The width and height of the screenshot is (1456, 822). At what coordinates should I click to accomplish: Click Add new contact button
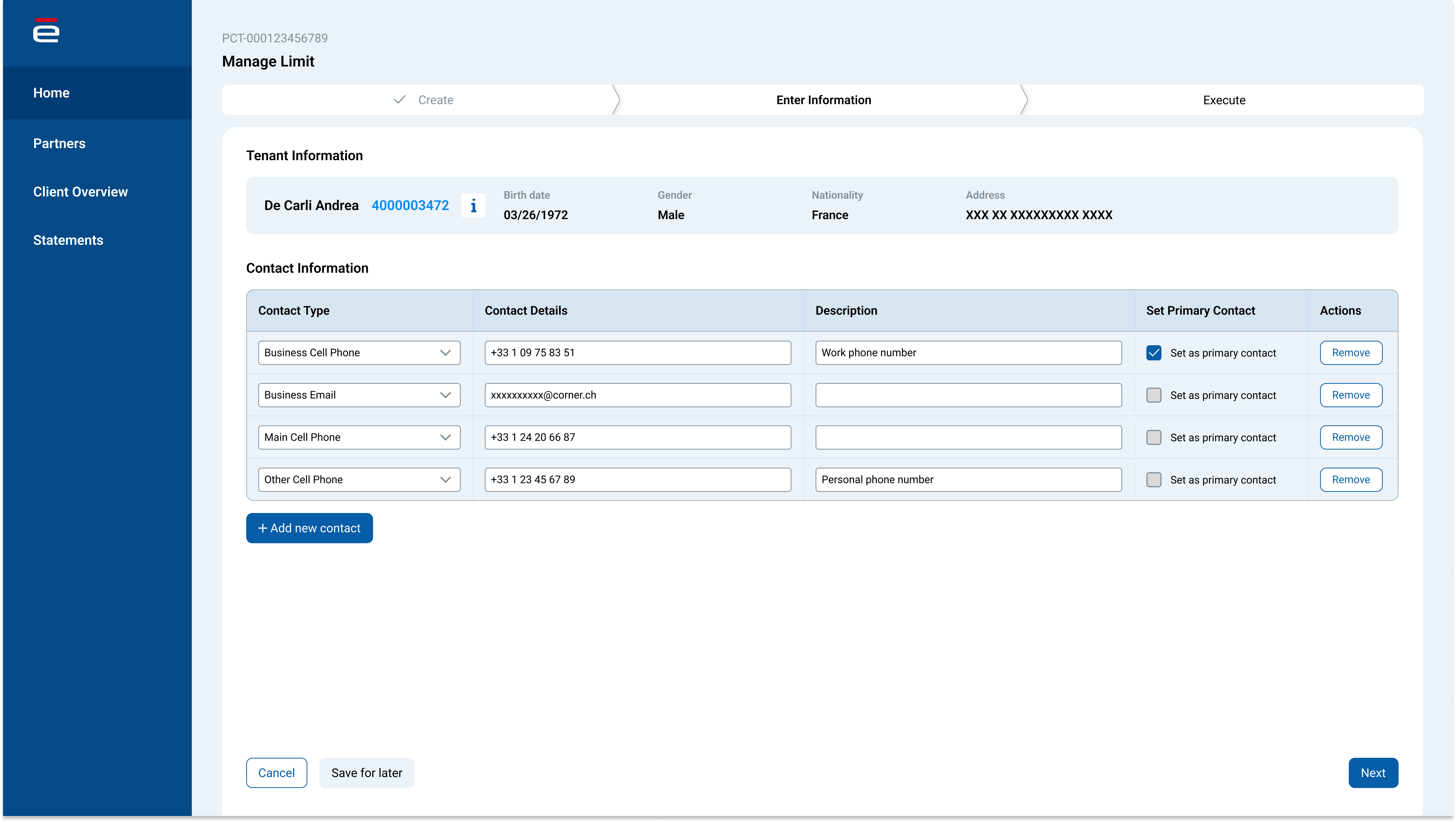click(x=309, y=528)
